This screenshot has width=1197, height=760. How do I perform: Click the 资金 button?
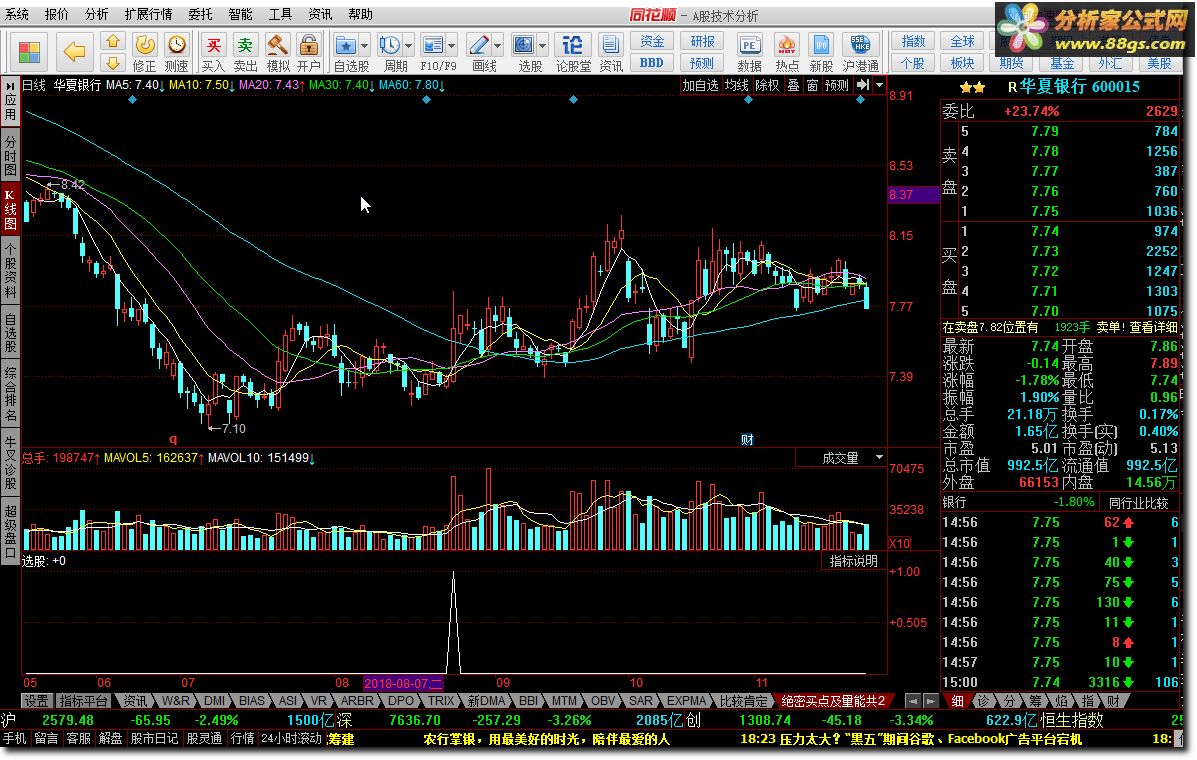[x=652, y=42]
